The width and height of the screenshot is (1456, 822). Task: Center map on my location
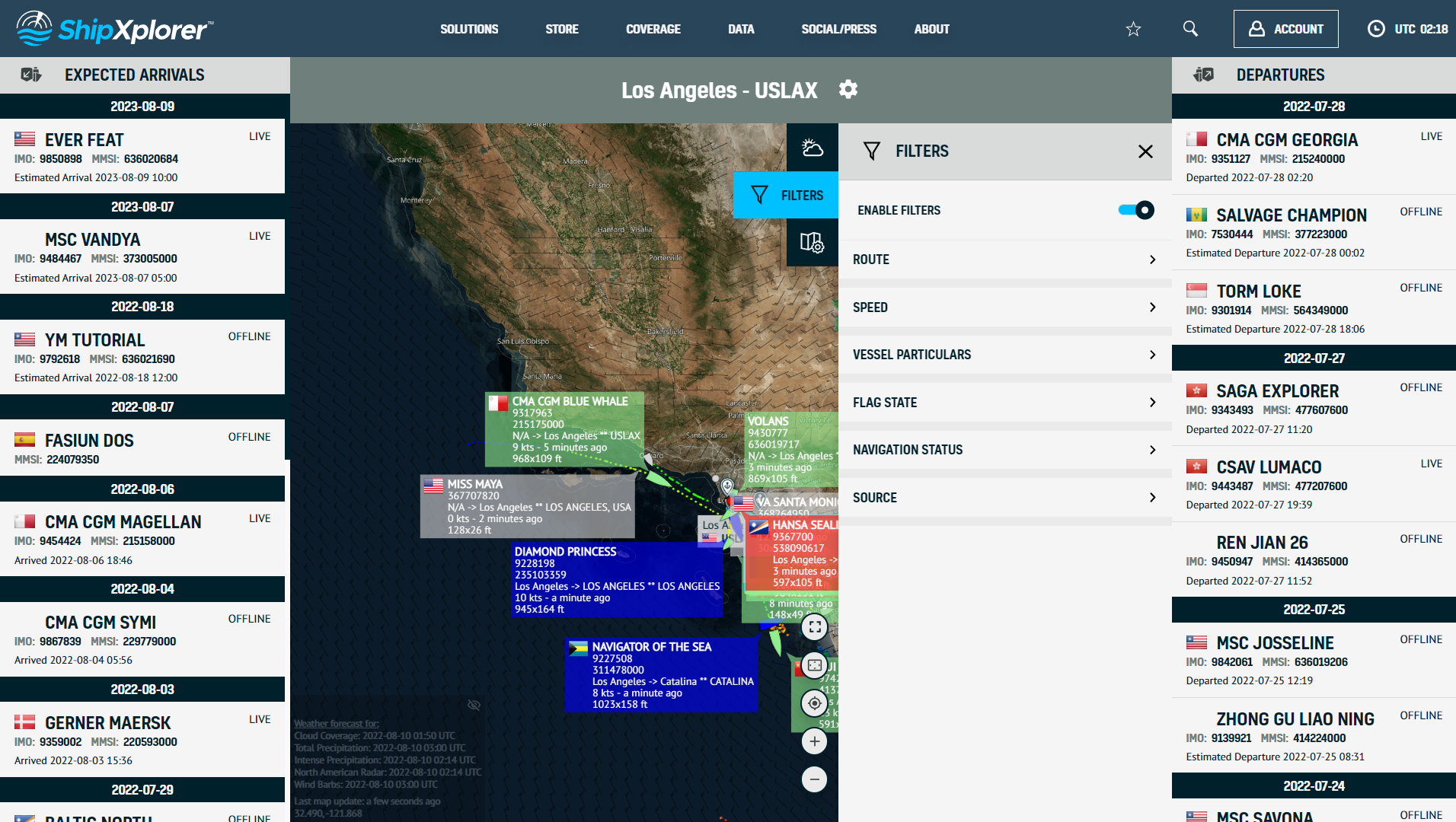pos(814,703)
